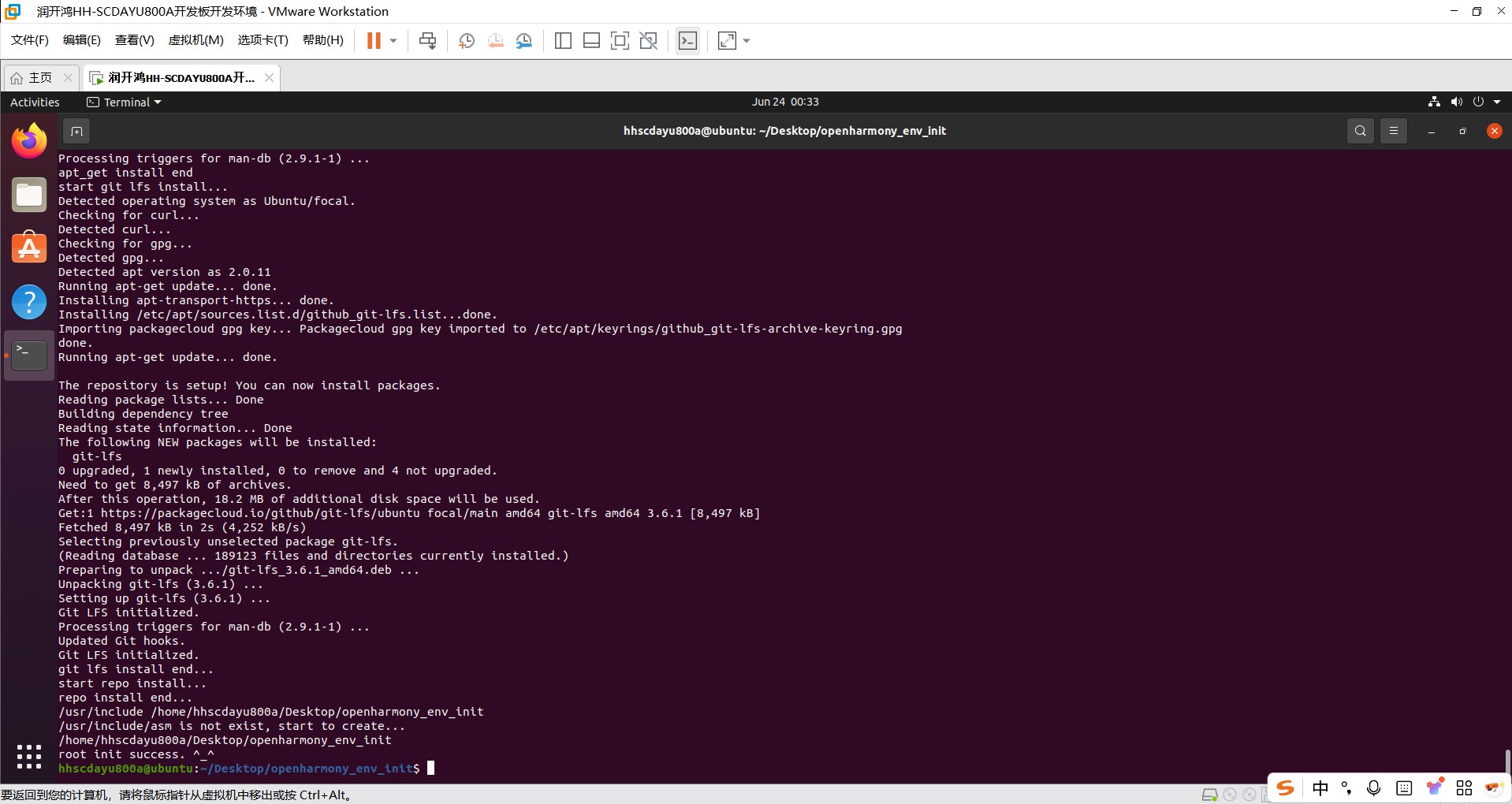Viewport: 1512px width, 804px height.
Task: Toggle the thumbnail bar view
Action: pos(591,41)
